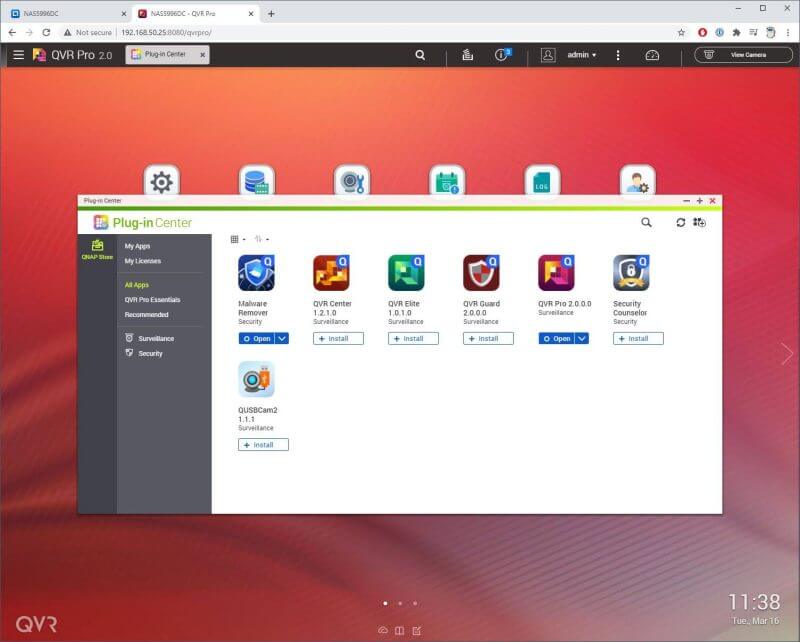Open the QVR Pro 2.0.0.0 app

[557, 338]
